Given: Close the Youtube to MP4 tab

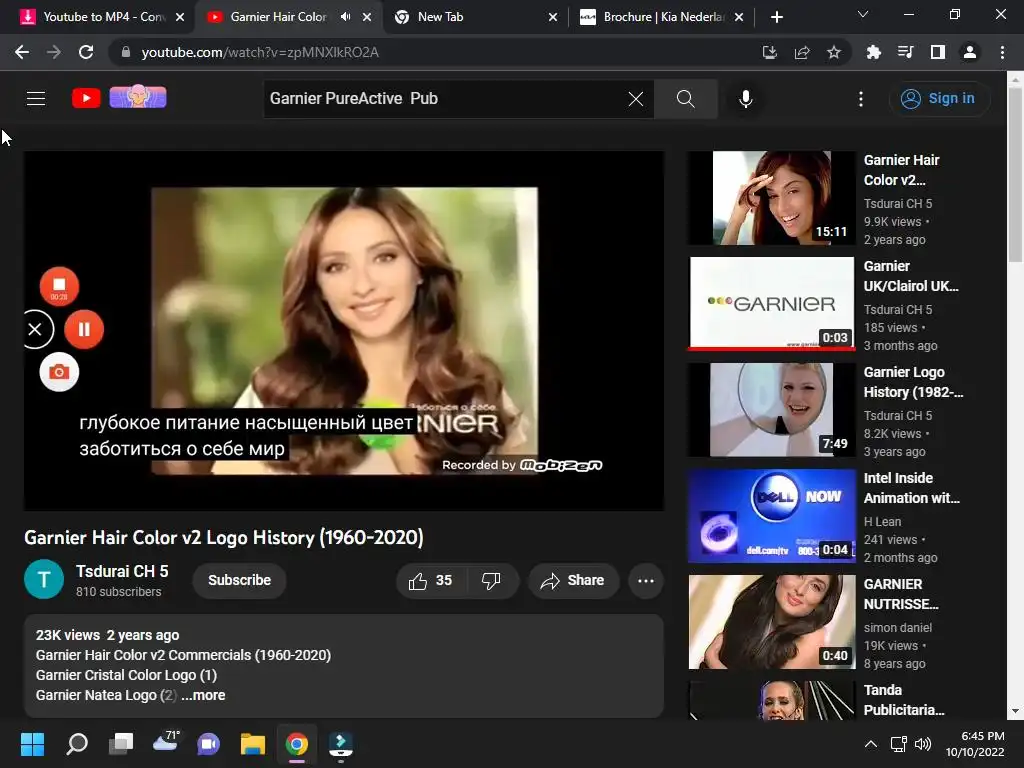Looking at the screenshot, I should [x=180, y=17].
